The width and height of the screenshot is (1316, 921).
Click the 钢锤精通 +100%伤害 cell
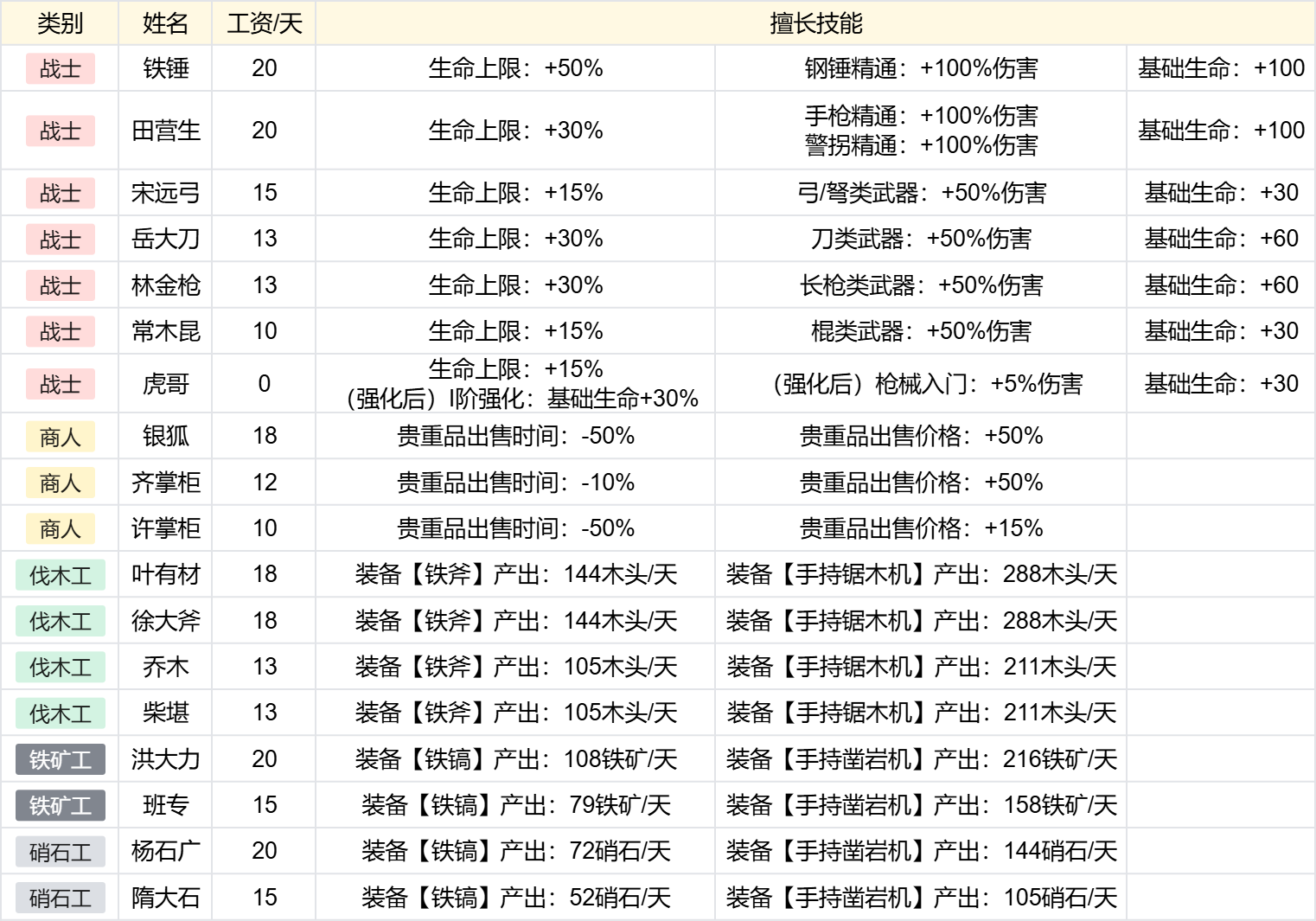(x=921, y=68)
